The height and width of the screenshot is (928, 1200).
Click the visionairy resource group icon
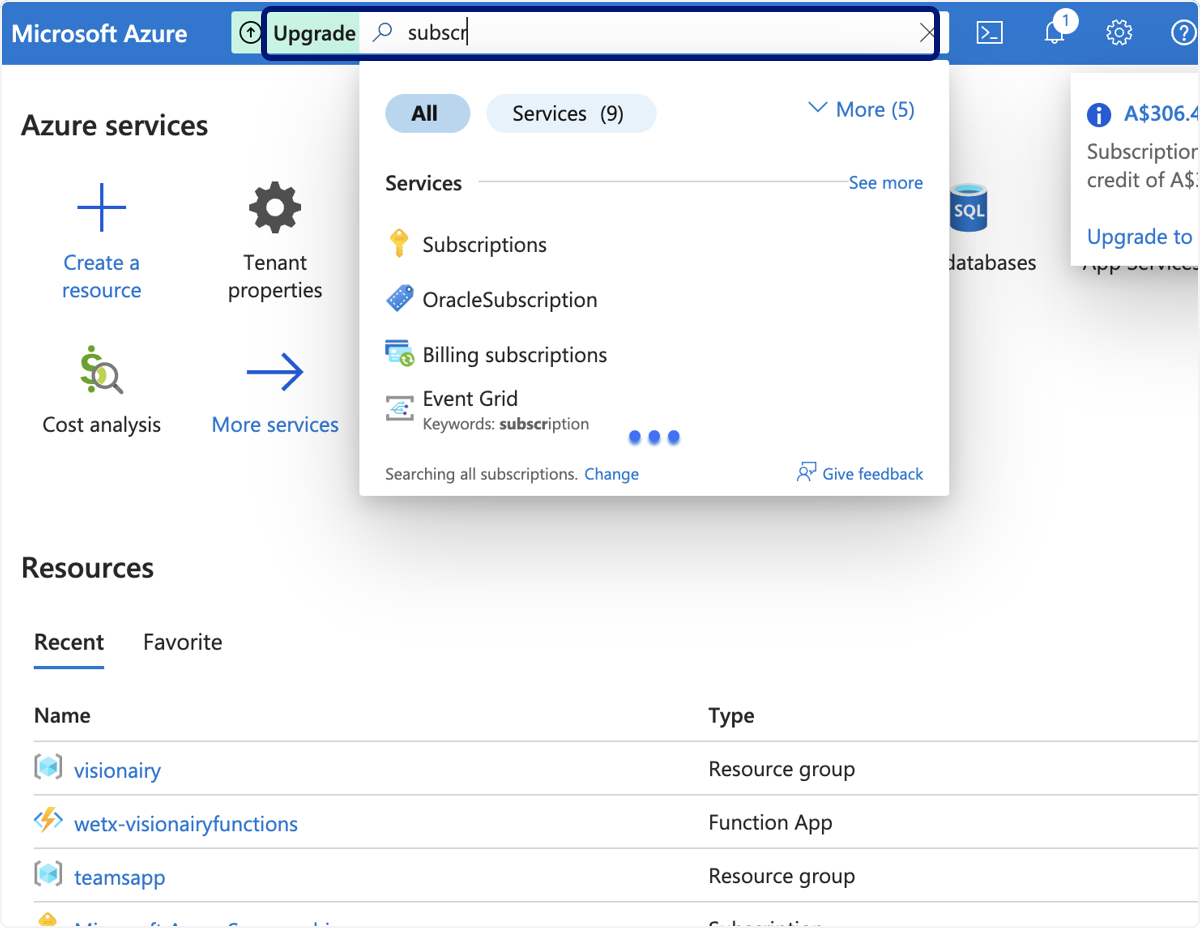coord(48,767)
